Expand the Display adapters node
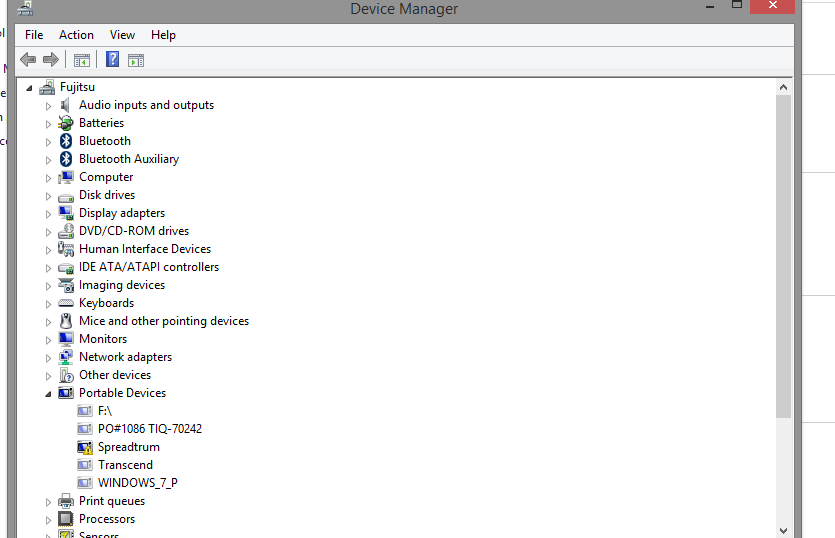 click(48, 213)
